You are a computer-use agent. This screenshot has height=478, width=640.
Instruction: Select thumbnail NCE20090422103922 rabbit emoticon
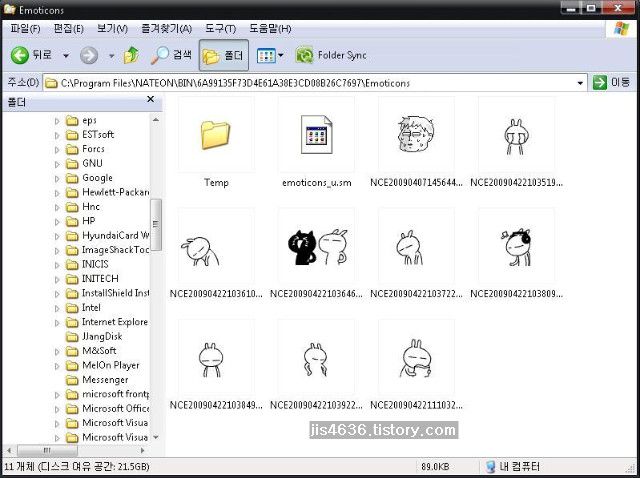316,359
